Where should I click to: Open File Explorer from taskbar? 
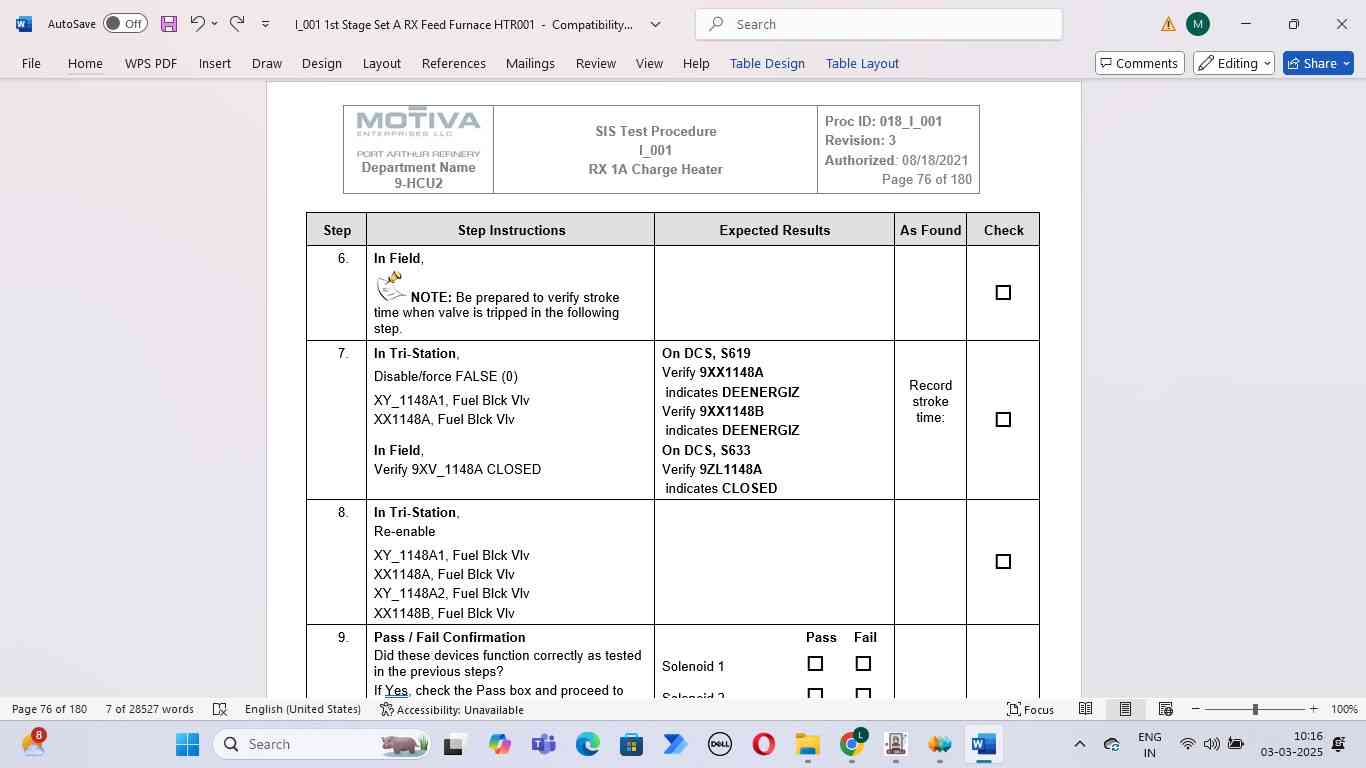tap(808, 744)
